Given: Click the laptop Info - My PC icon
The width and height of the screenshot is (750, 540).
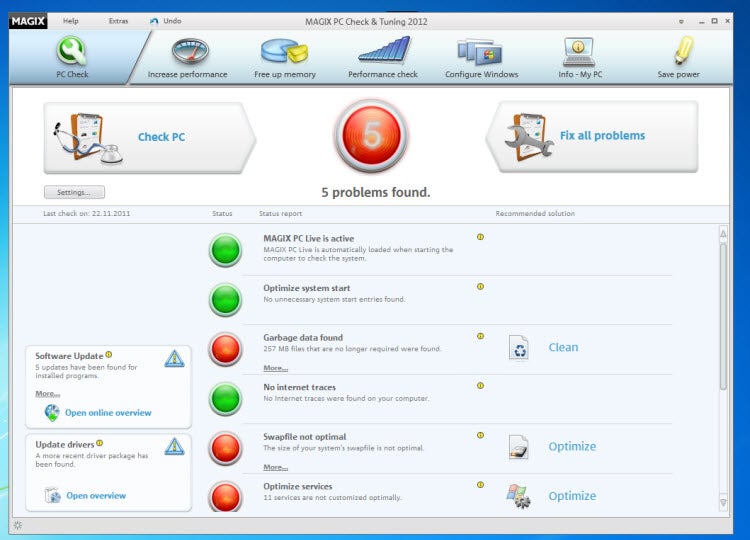Looking at the screenshot, I should pos(579,52).
